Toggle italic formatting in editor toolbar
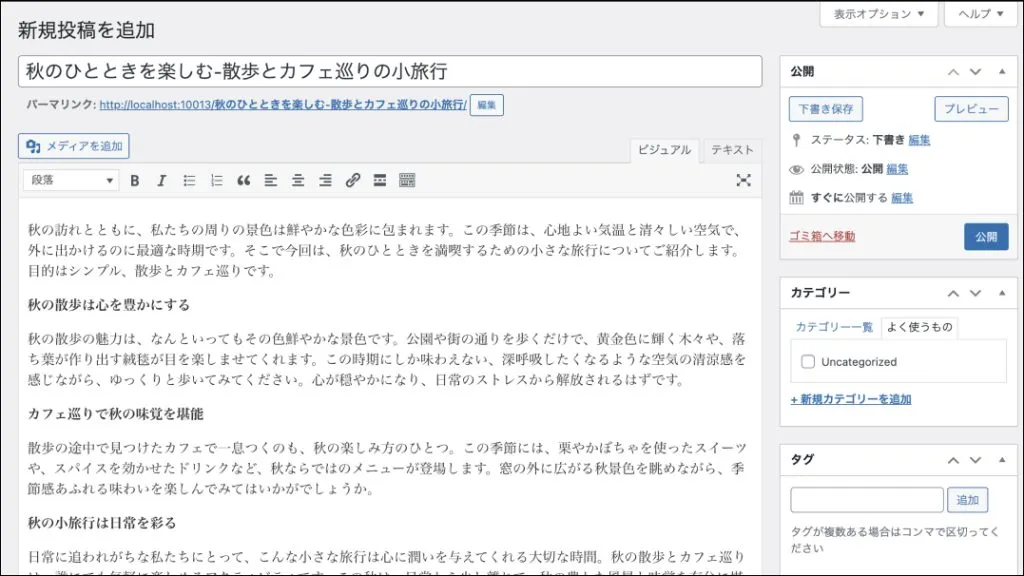Screen dimensions: 1024x576 point(161,181)
